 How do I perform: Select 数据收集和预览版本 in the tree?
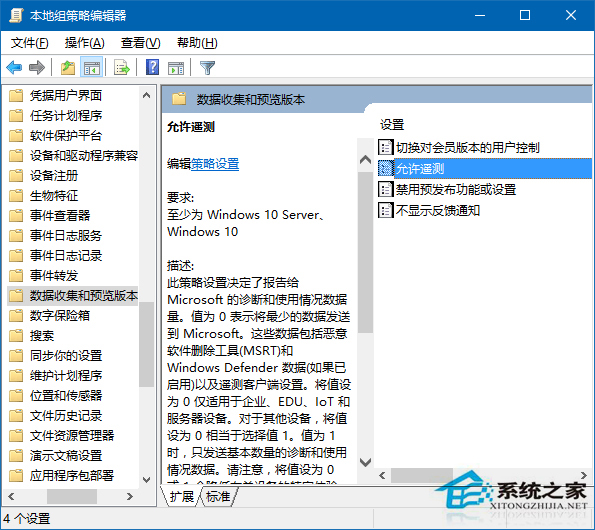(83, 296)
